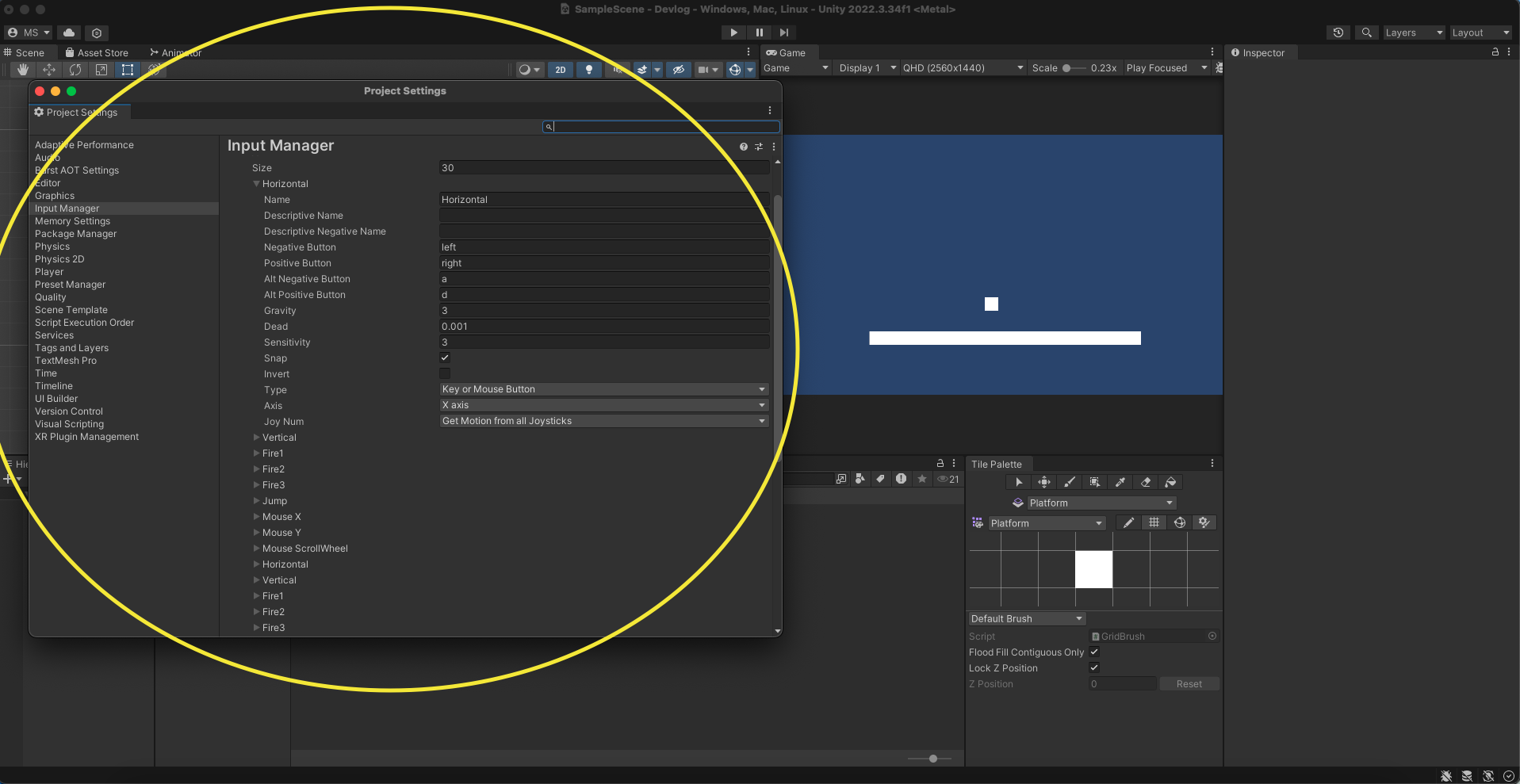Adjust the Game view Scale slider
Image resolution: width=1520 pixels, height=784 pixels.
click(1067, 68)
